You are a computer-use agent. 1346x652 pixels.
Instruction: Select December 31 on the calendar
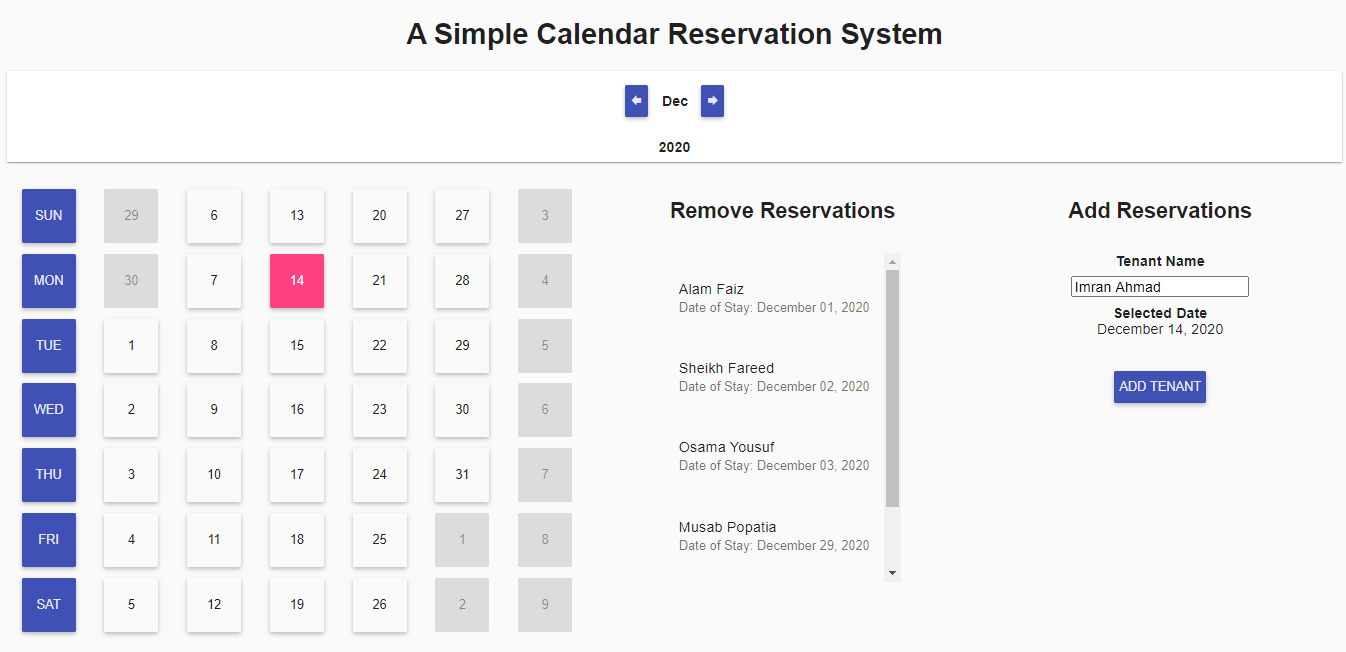pos(461,474)
